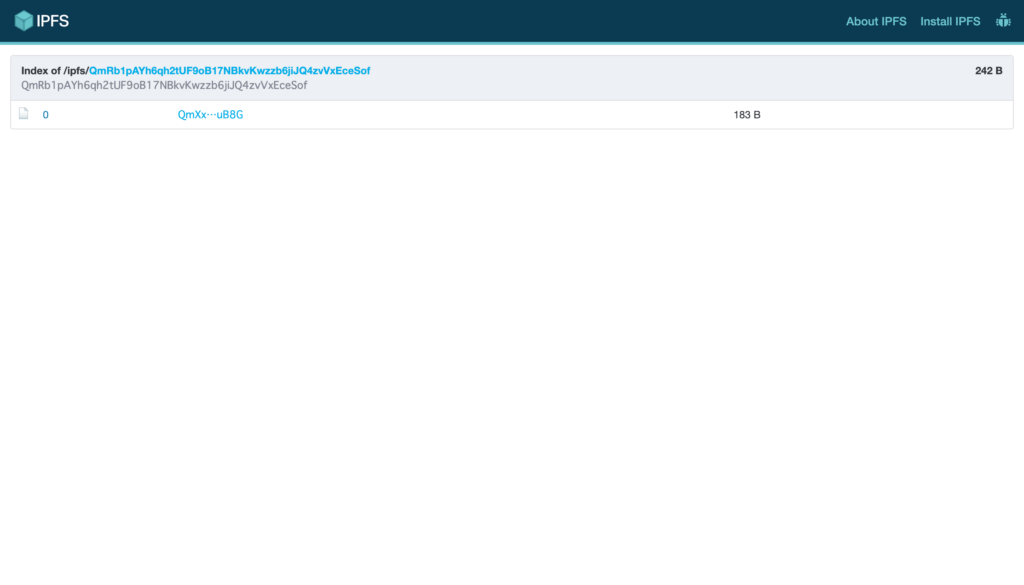Click the file icon for entry 0
Screen dimensions: 1024x585
pyautogui.click(x=24, y=114)
